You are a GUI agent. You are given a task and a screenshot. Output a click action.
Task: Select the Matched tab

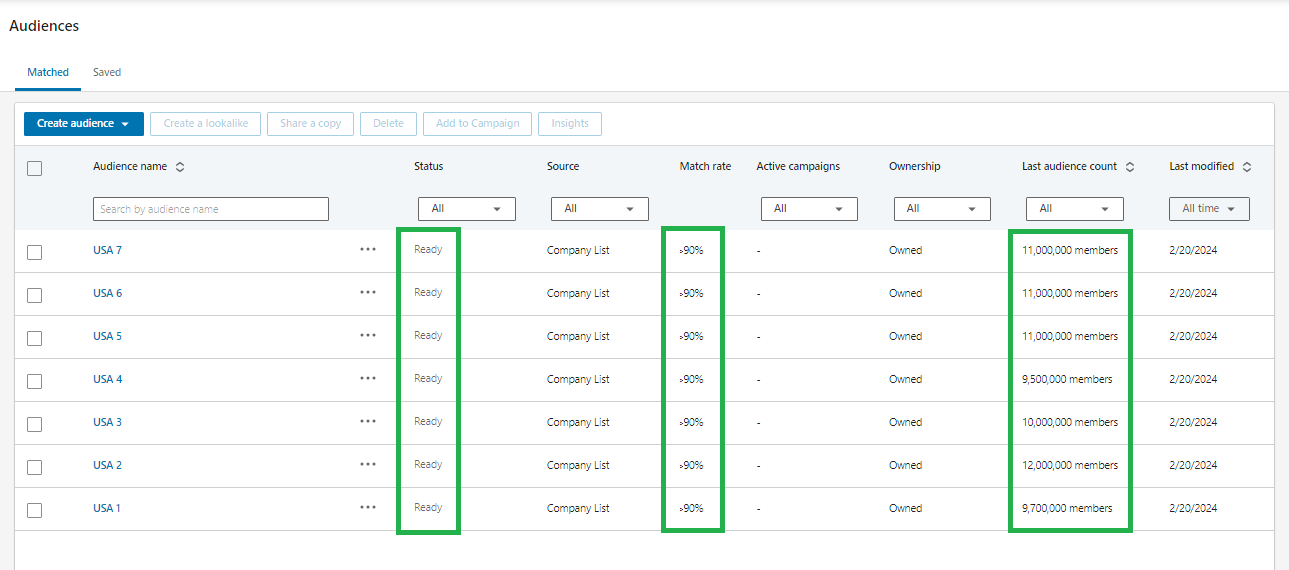coord(48,73)
